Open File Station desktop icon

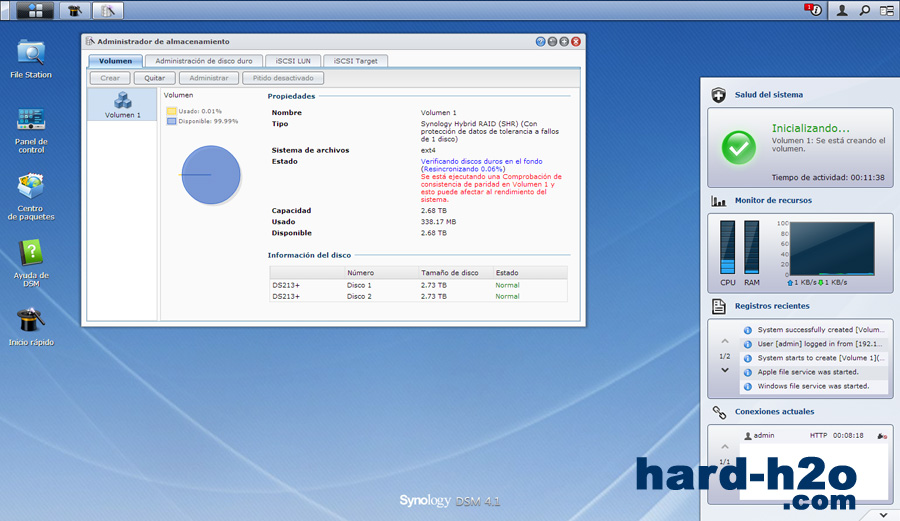click(31, 59)
